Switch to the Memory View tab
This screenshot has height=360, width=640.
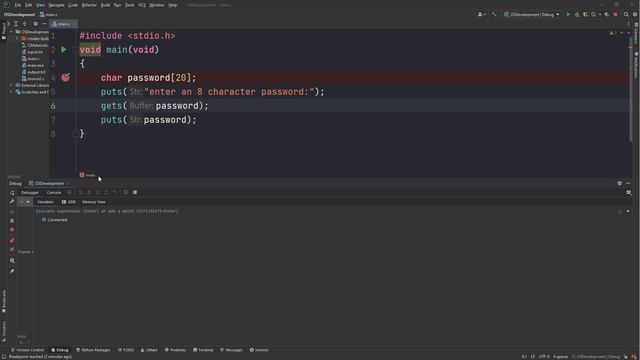click(x=93, y=202)
